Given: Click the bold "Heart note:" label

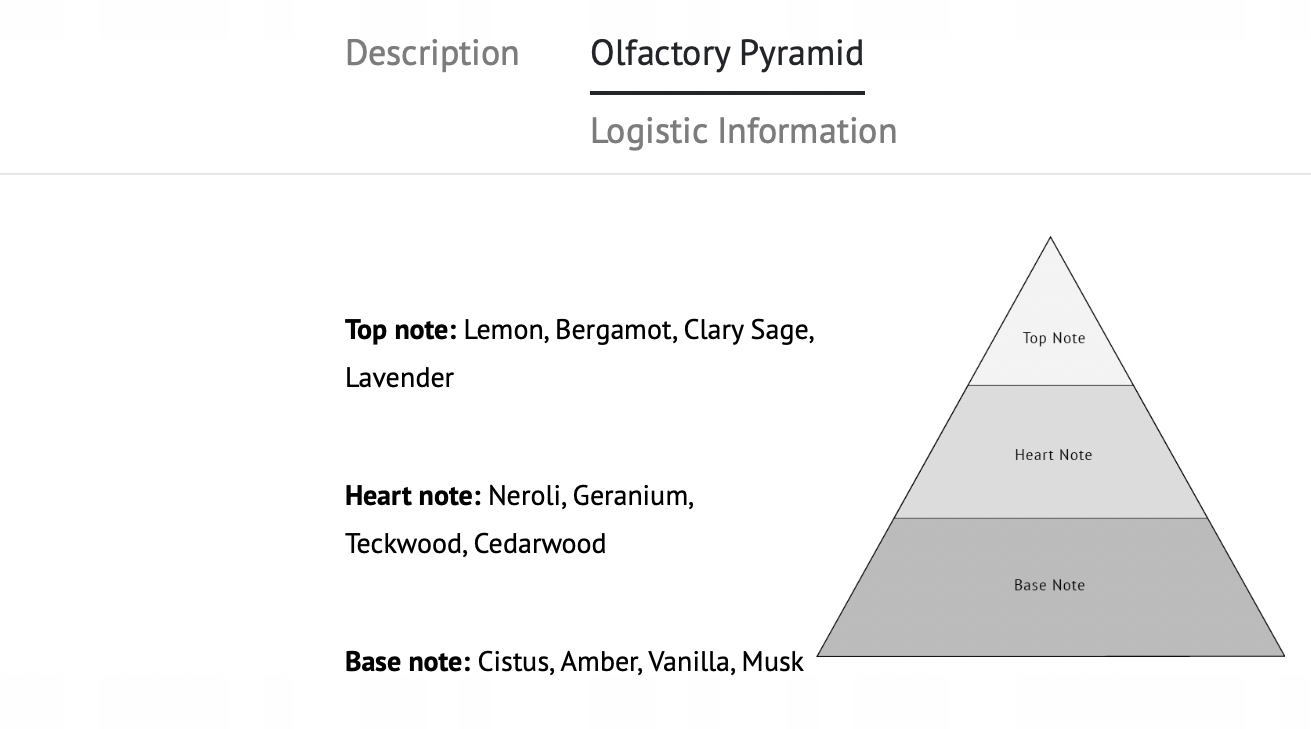Looking at the screenshot, I should coord(413,496).
